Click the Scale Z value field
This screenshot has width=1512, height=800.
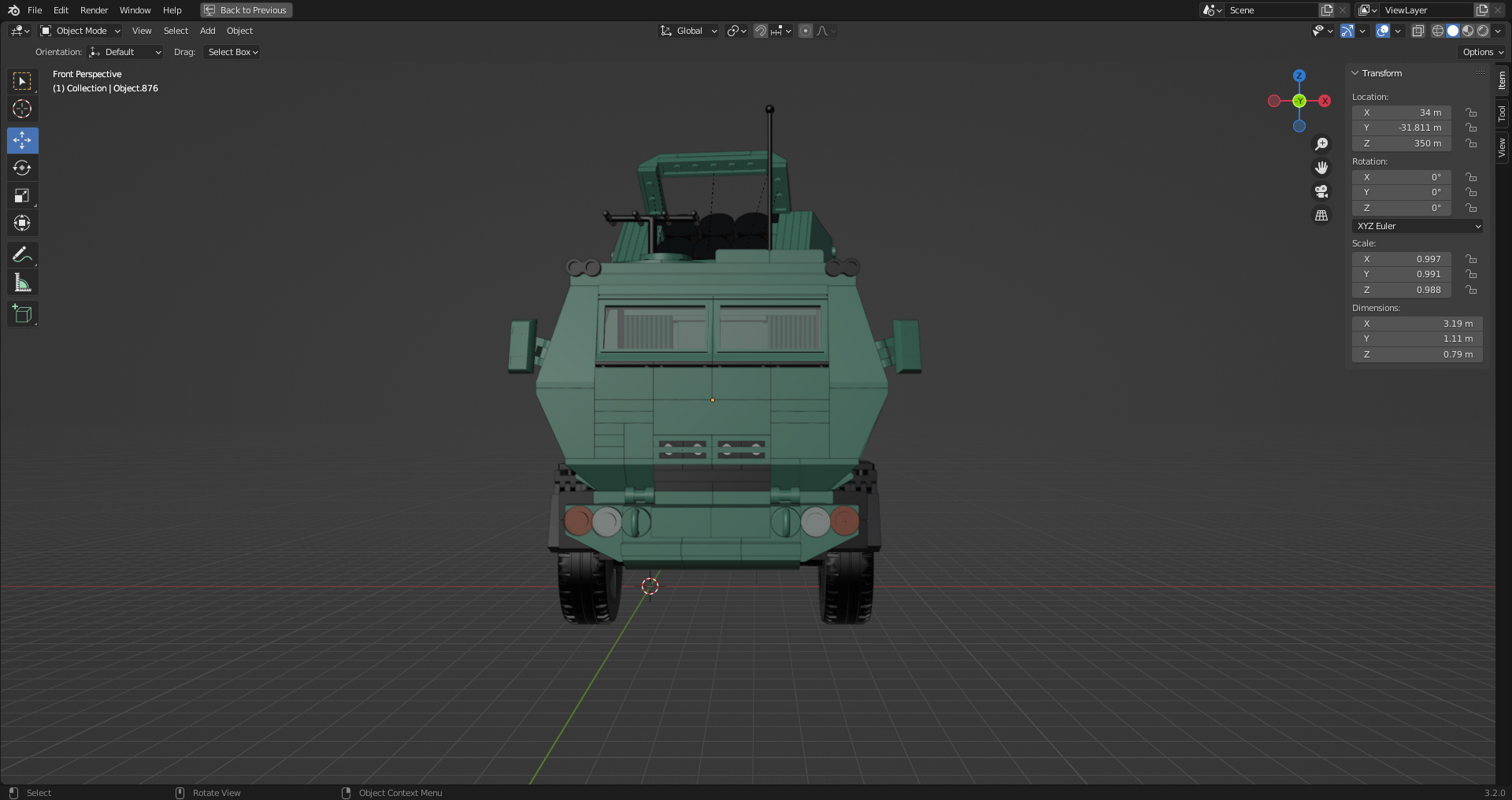pyautogui.click(x=1402, y=290)
